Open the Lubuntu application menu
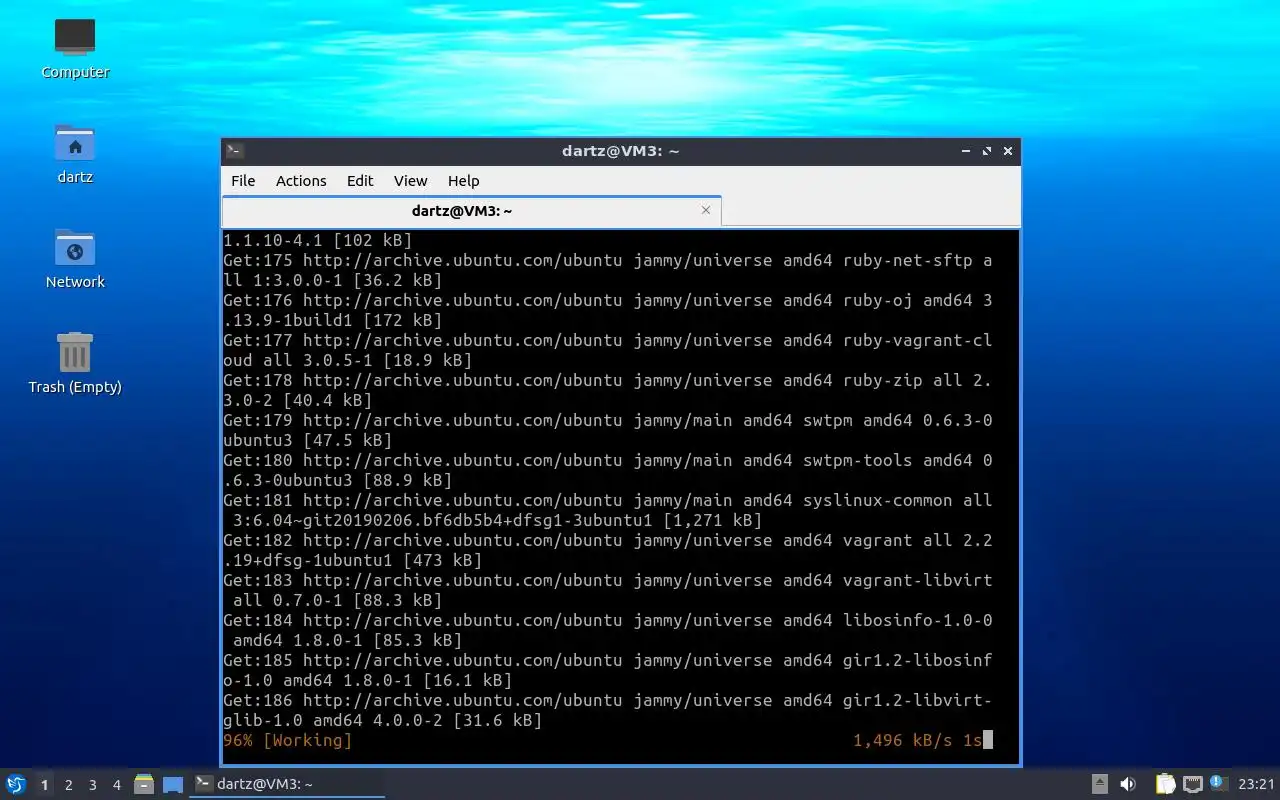 [15, 784]
